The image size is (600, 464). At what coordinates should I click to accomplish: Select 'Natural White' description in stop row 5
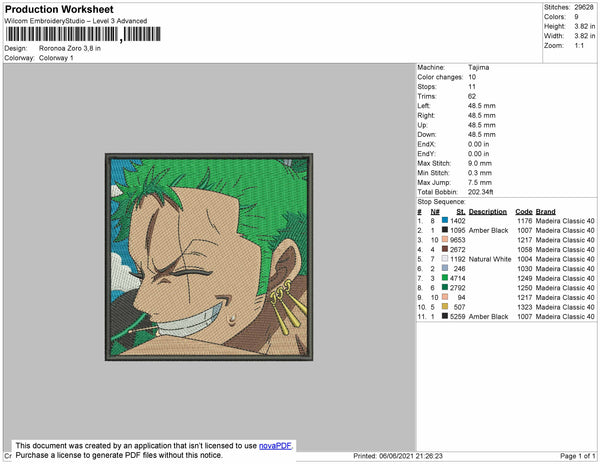pyautogui.click(x=490, y=259)
